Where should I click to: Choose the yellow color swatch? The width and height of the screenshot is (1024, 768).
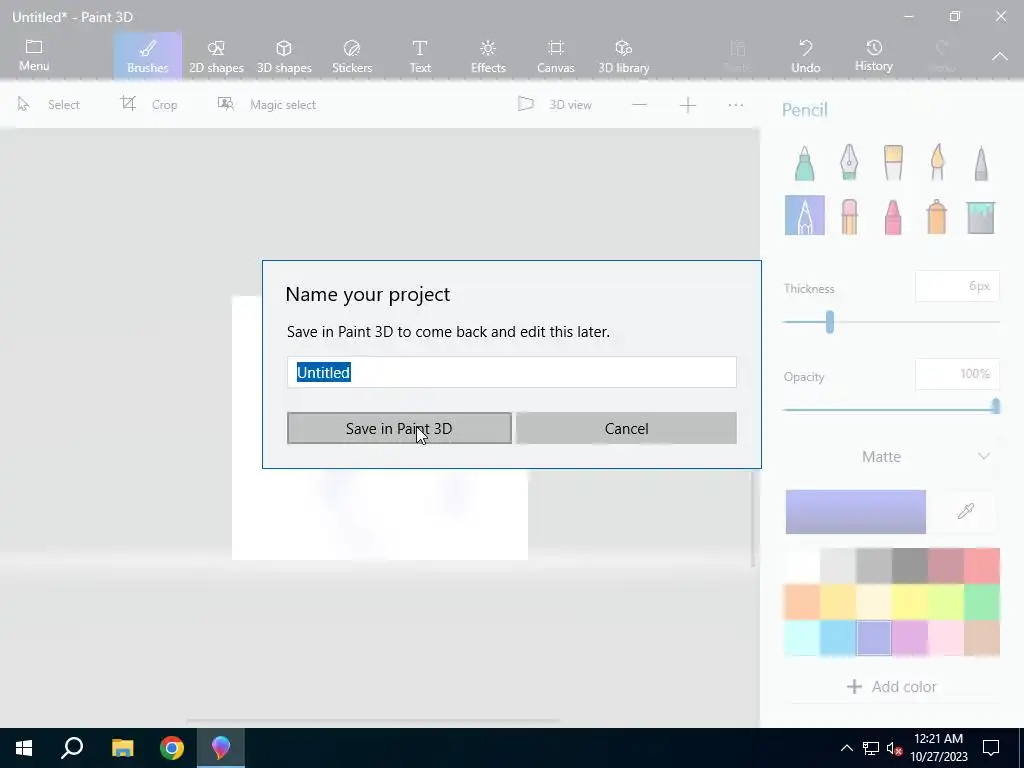click(x=910, y=601)
